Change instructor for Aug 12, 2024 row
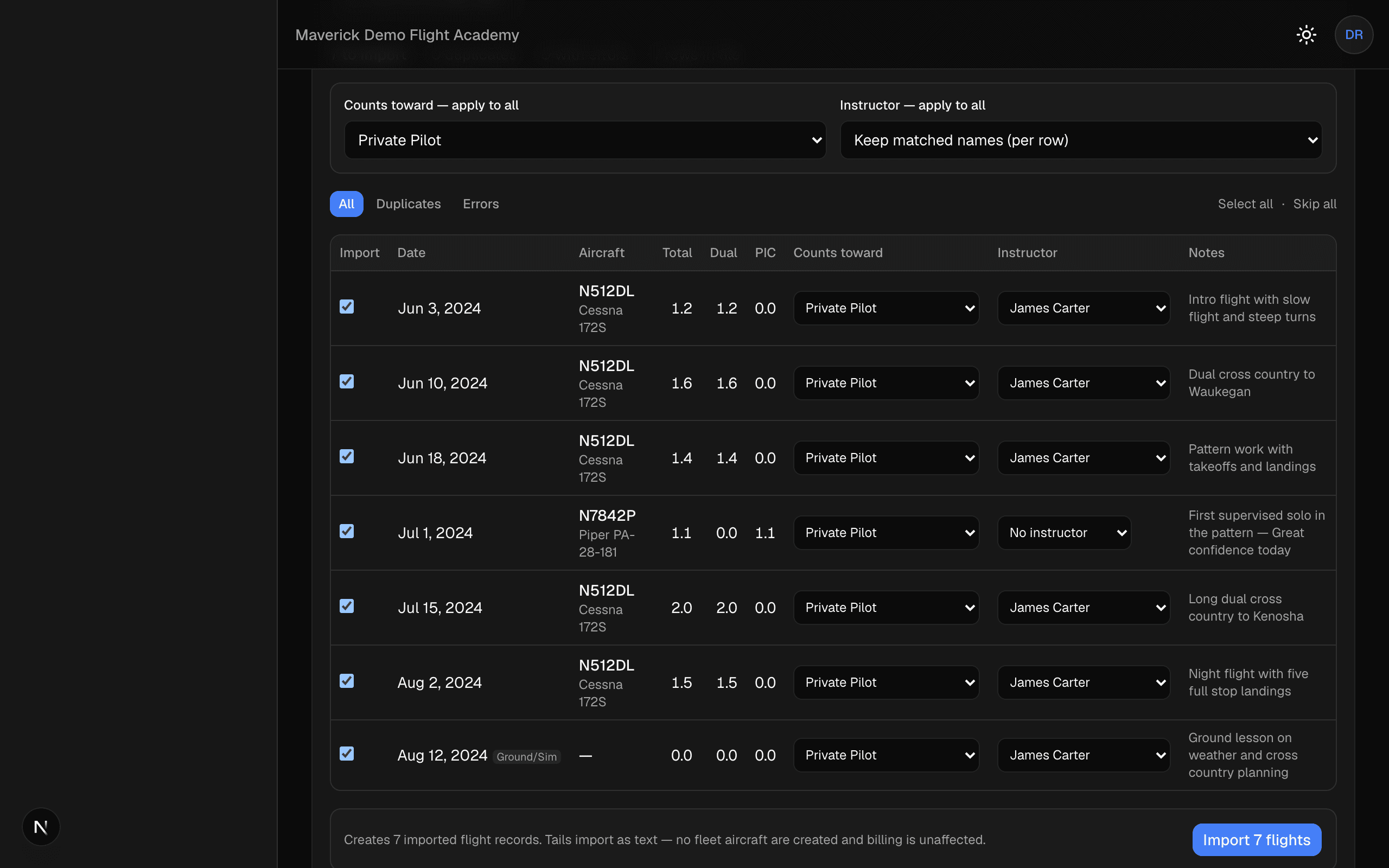This screenshot has height=868, width=1389. [x=1084, y=755]
